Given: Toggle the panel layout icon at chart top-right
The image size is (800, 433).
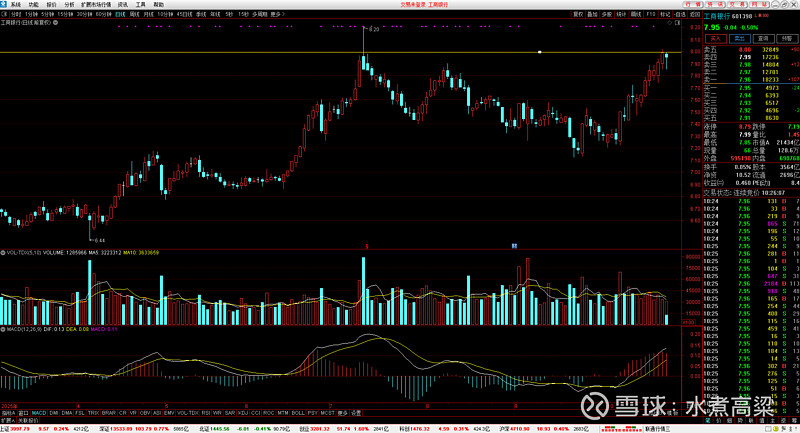Looking at the screenshot, I should coord(678,23).
